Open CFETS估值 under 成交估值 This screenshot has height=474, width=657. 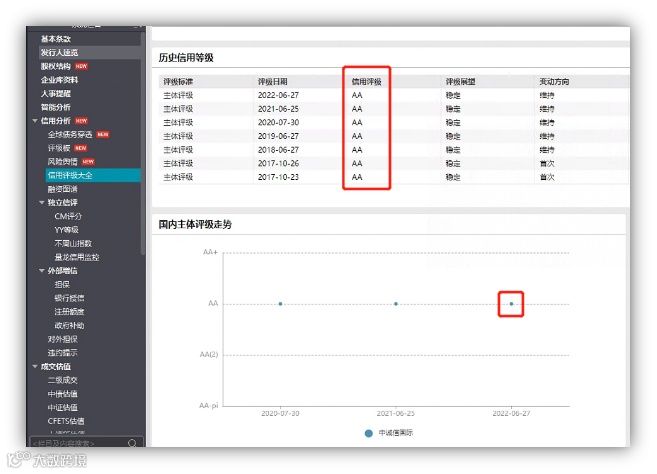pos(66,421)
